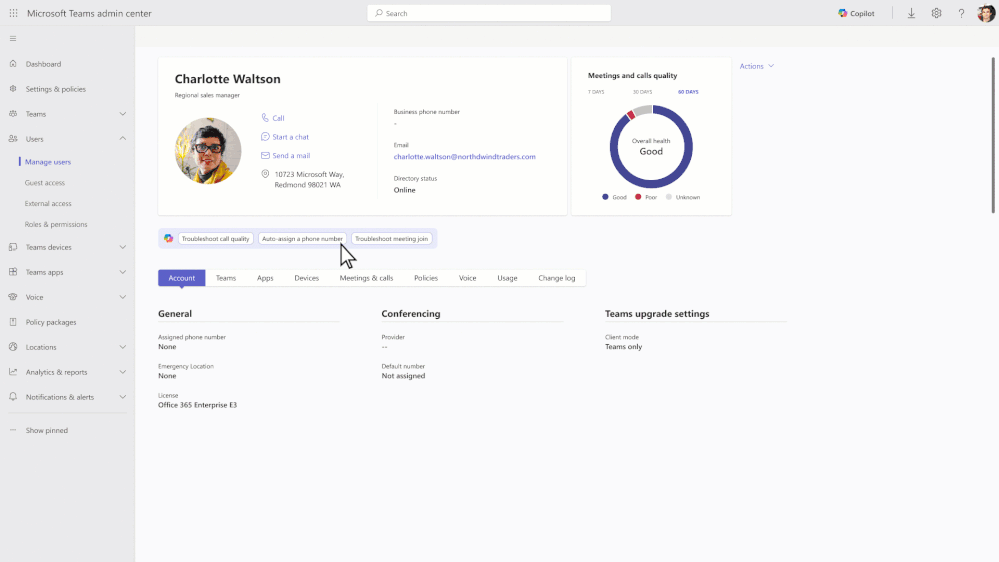
Task: Collapse the navigation hamburger menu
Action: (x=13, y=38)
